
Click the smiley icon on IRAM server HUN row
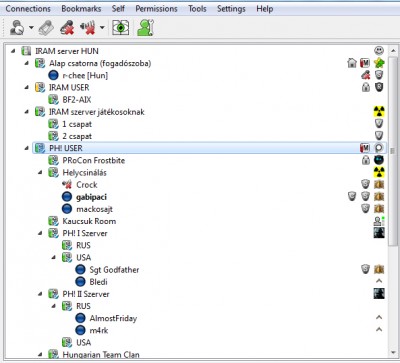(379, 51)
